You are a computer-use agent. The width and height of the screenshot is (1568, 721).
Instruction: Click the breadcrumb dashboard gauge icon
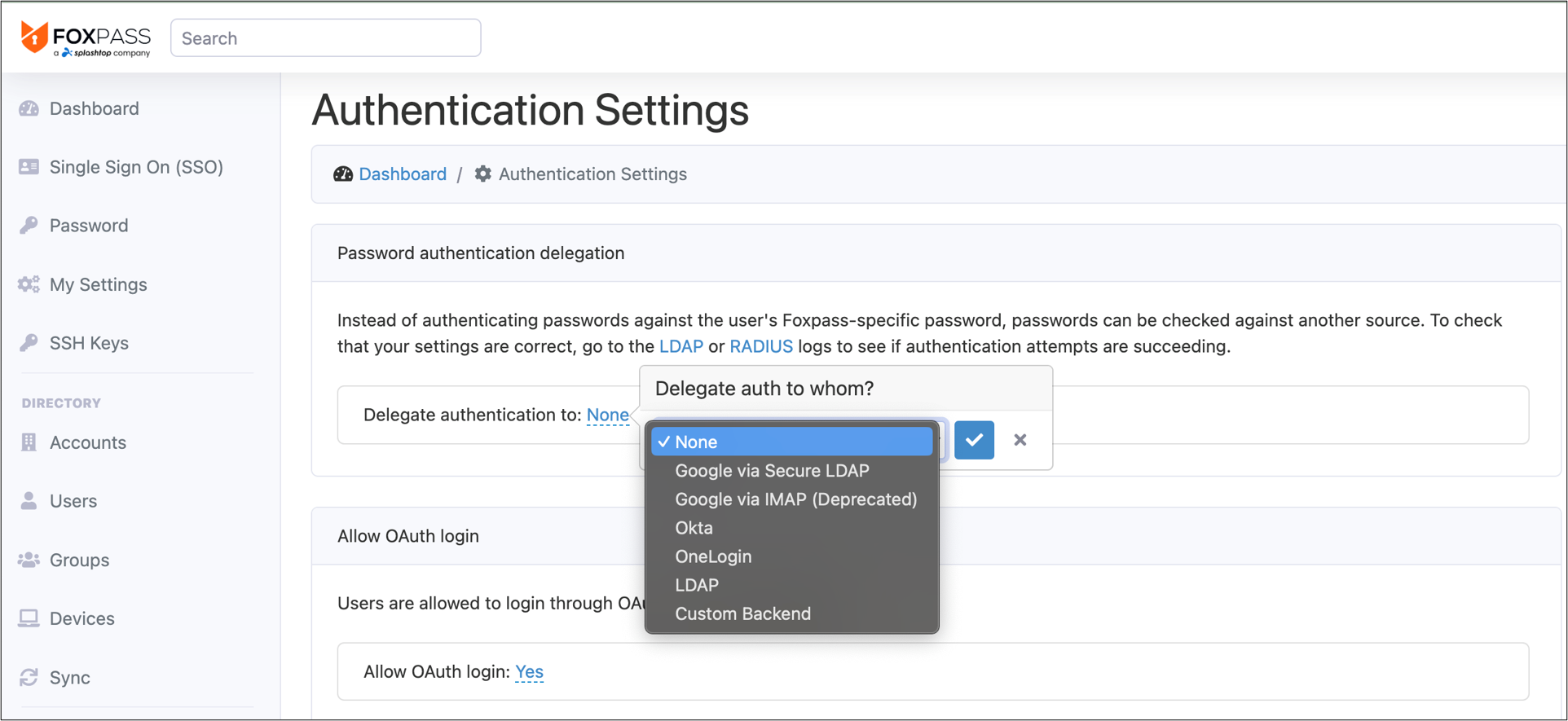343,174
